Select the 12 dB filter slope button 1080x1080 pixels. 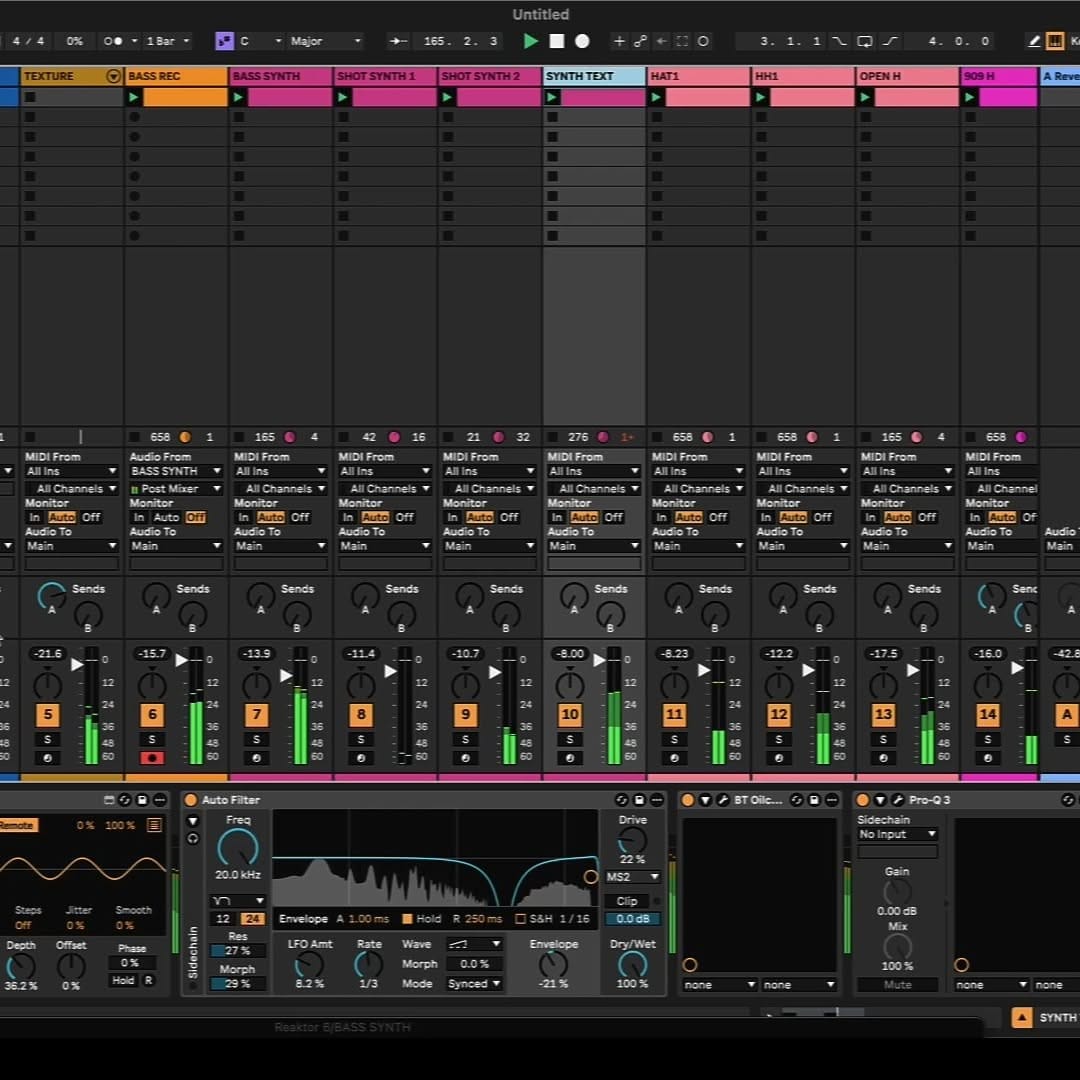(223, 919)
